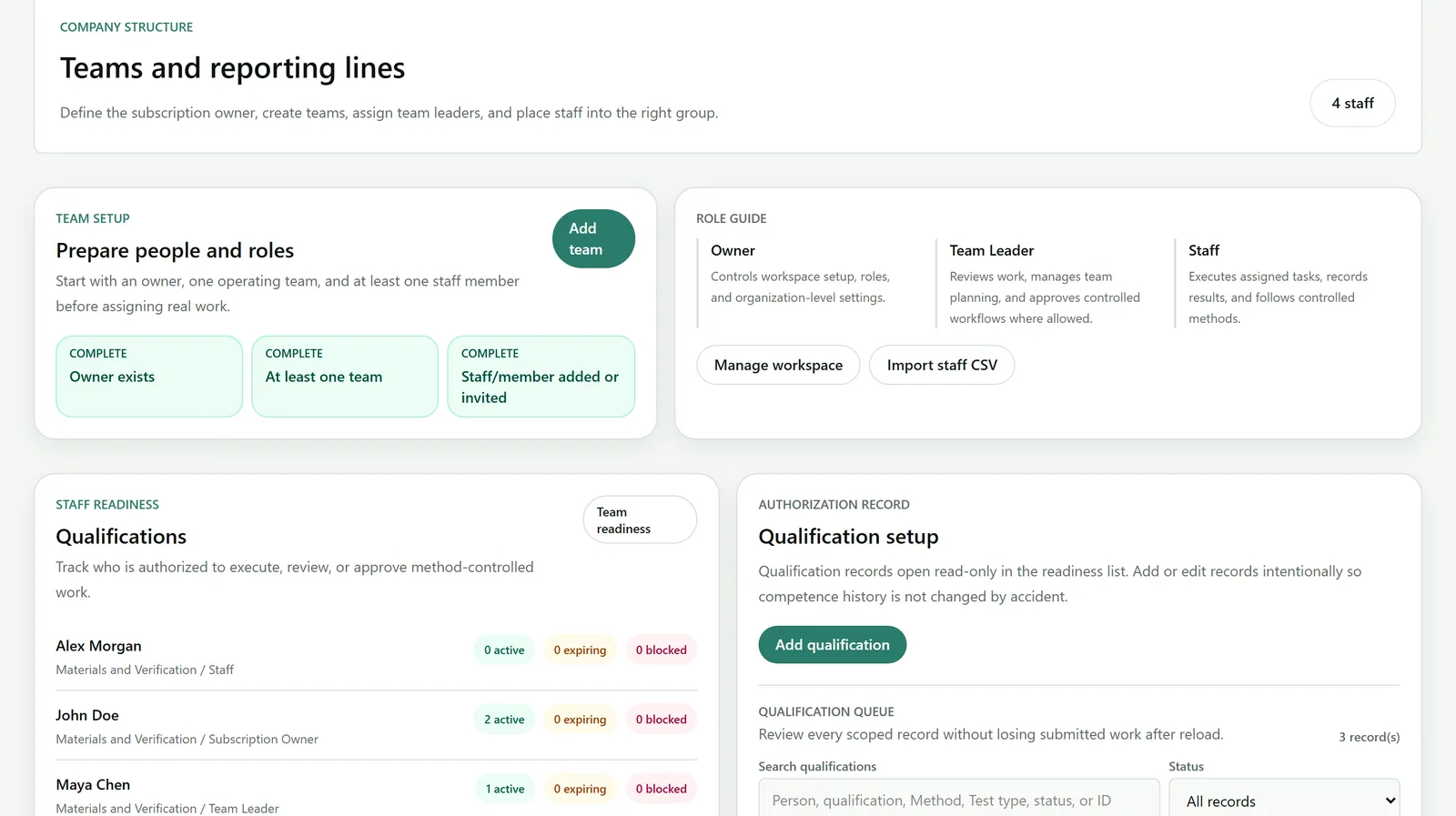This screenshot has width=1456, height=816.
Task: Click Maya Chen's 1 active badge
Action: tap(505, 789)
